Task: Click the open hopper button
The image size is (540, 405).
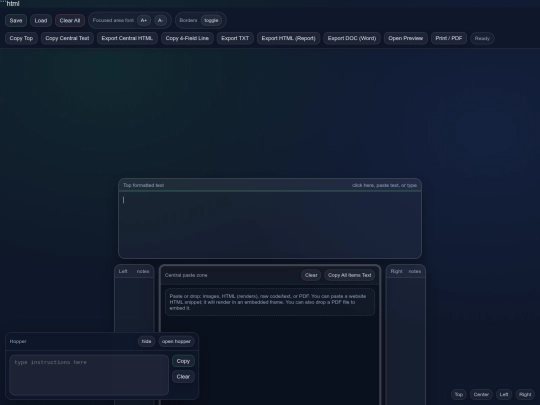Action: tap(176, 341)
